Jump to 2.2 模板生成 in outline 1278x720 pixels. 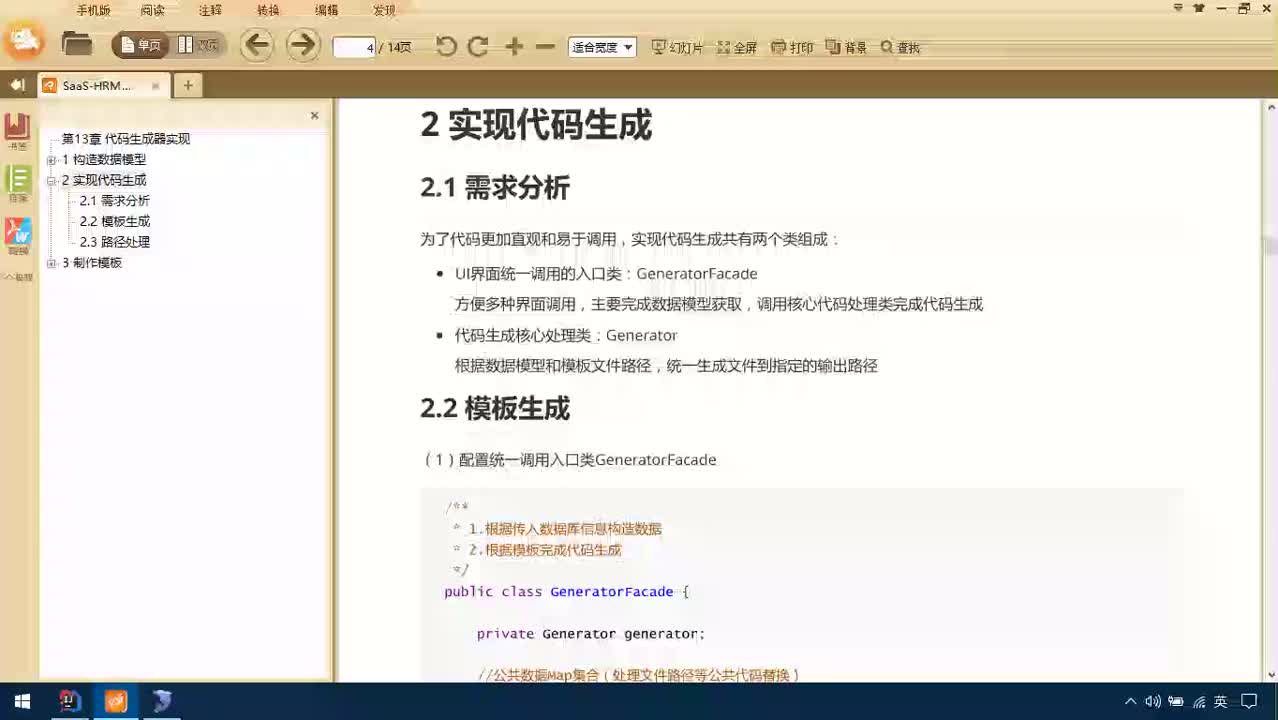(115, 222)
